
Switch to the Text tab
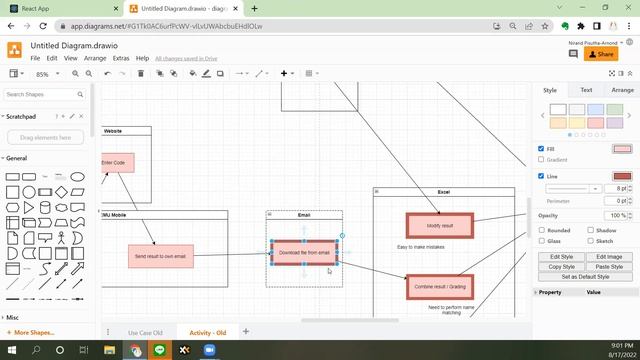click(586, 90)
